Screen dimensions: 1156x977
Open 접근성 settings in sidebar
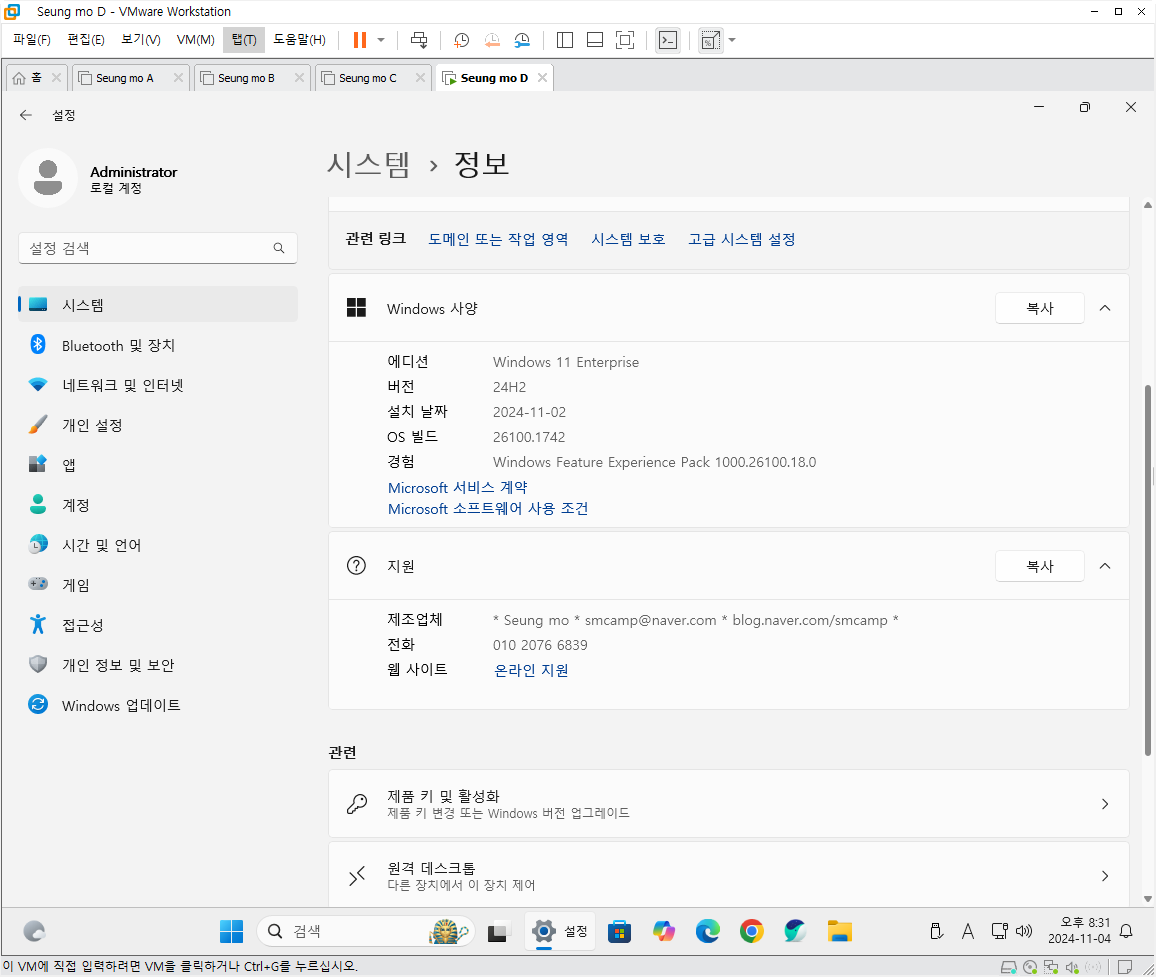158,625
